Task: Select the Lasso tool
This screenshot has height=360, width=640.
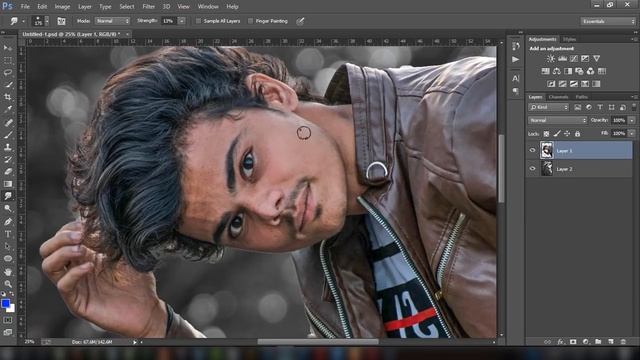Action: 8,73
